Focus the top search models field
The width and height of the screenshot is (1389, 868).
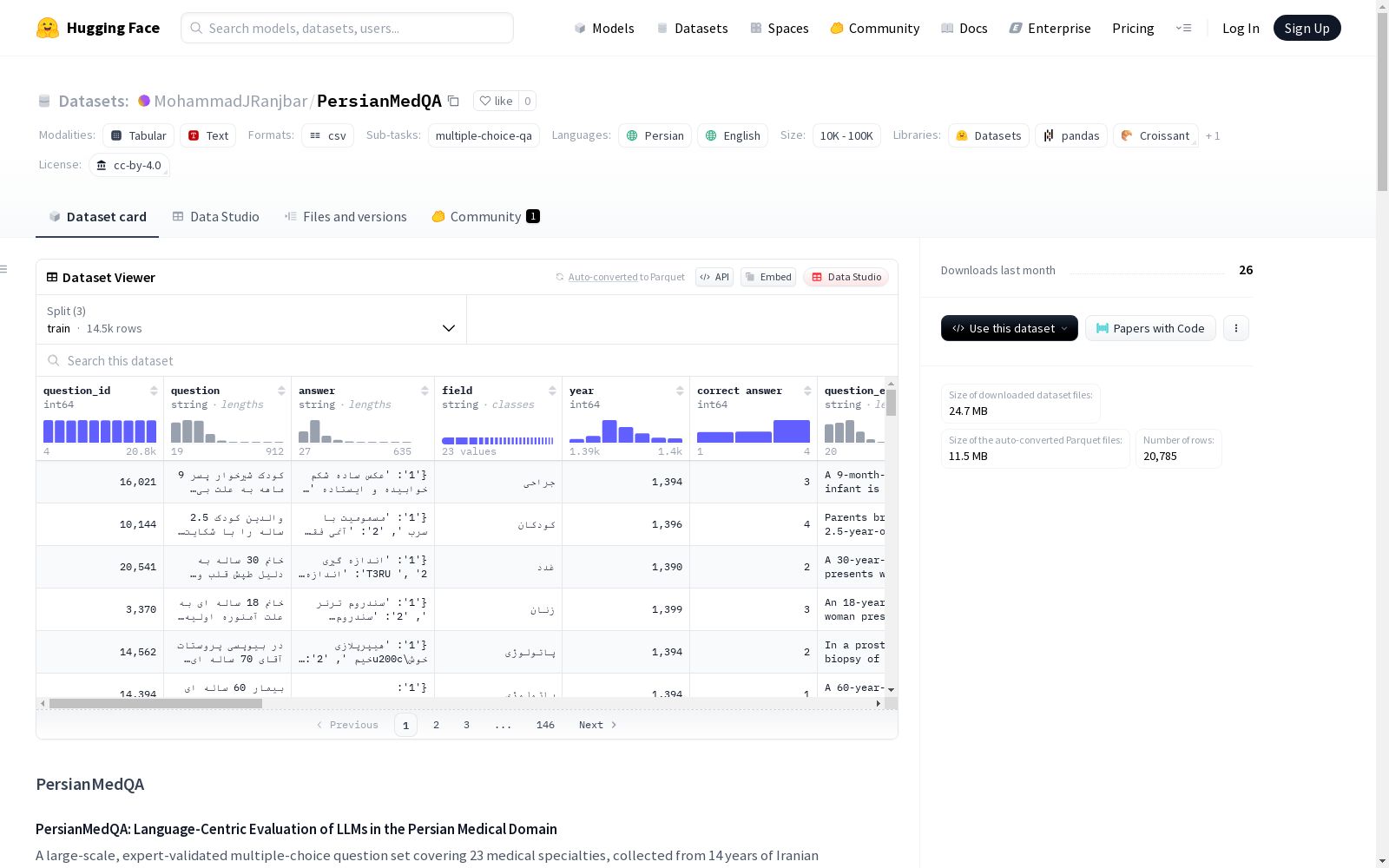click(x=347, y=28)
